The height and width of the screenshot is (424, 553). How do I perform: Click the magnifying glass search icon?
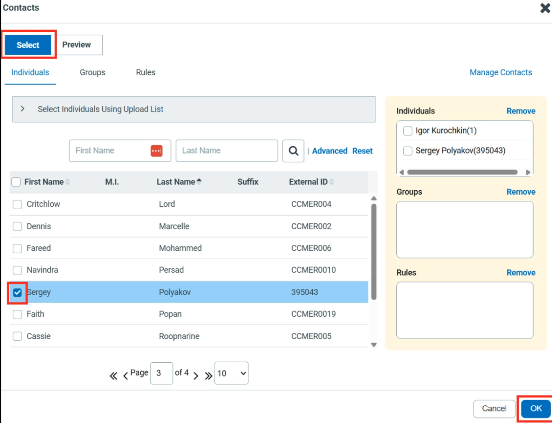293,151
